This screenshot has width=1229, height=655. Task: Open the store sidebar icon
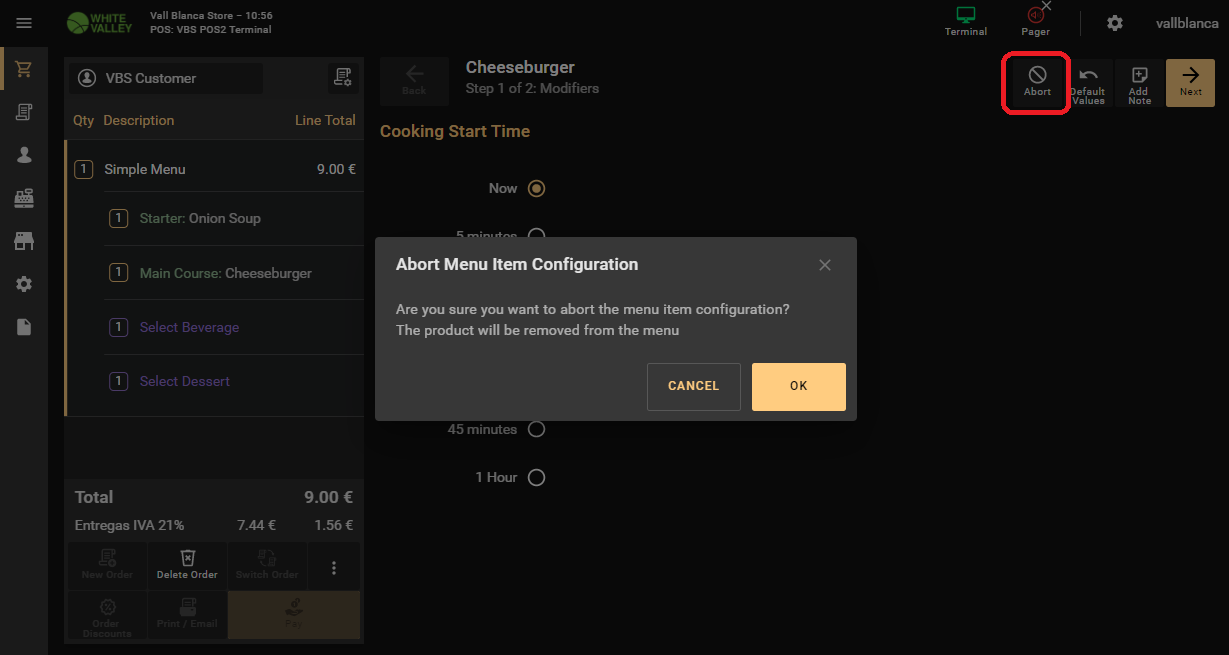[x=24, y=241]
